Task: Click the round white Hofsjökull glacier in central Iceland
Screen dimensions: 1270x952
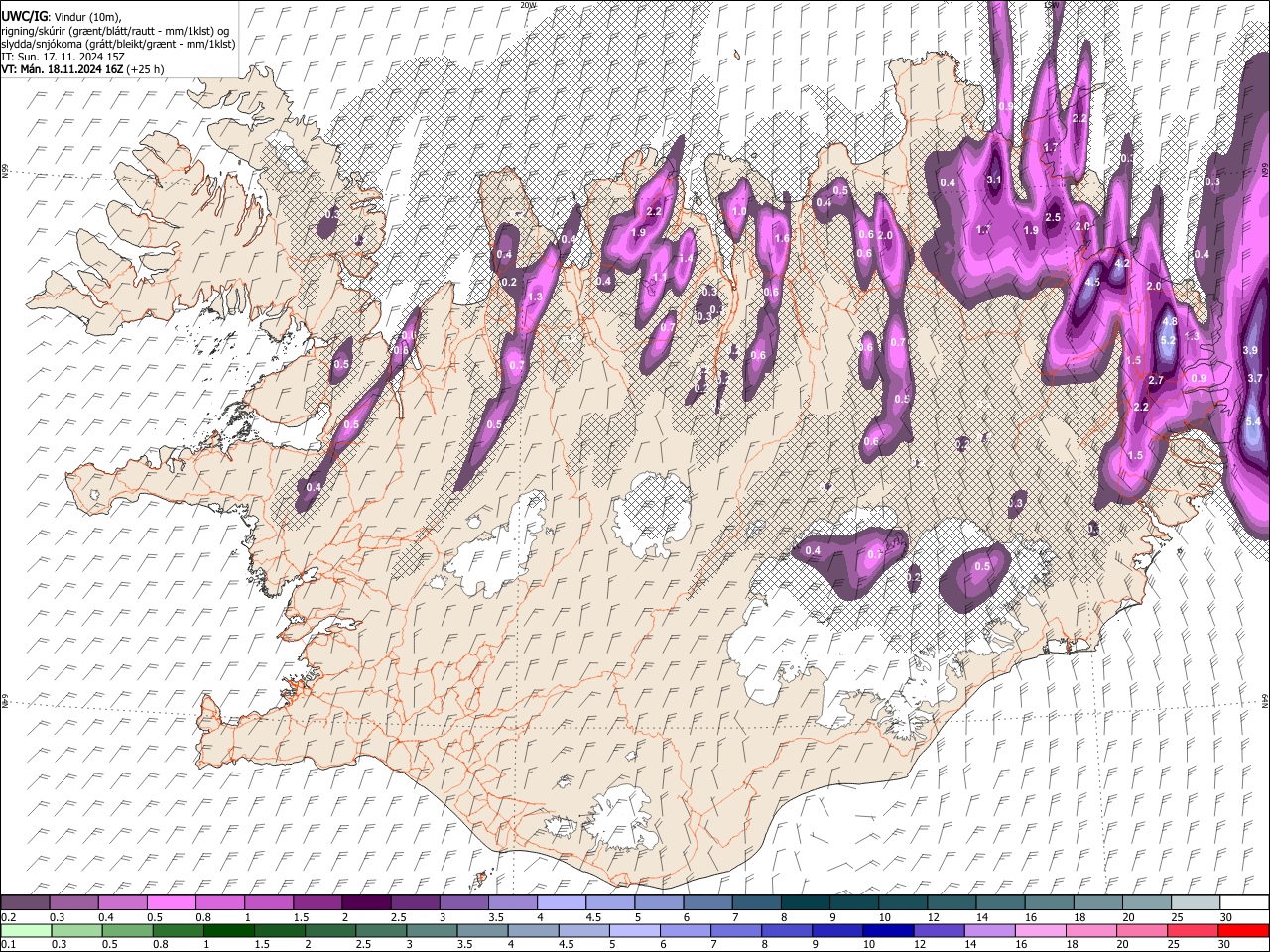Action: pos(652,516)
